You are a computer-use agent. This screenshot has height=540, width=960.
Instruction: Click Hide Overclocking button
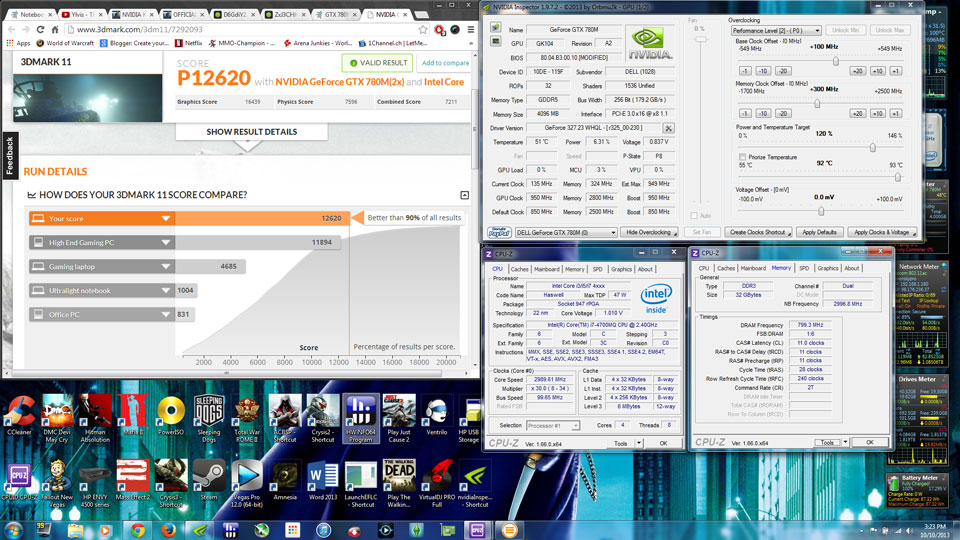[x=649, y=233]
